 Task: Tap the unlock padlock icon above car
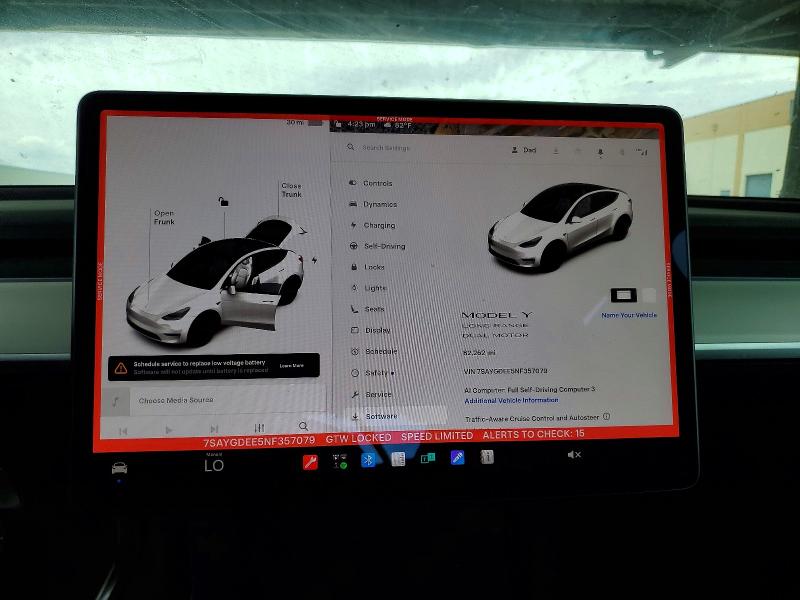click(223, 202)
